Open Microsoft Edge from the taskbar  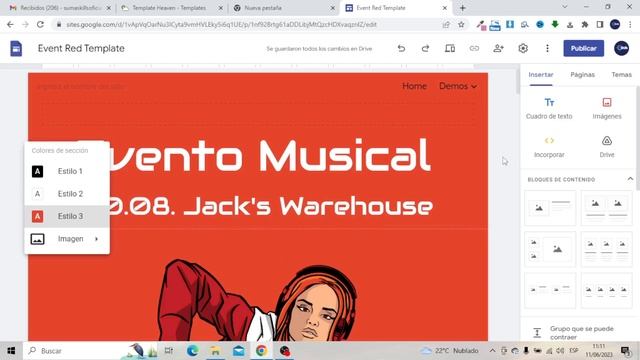click(x=192, y=351)
